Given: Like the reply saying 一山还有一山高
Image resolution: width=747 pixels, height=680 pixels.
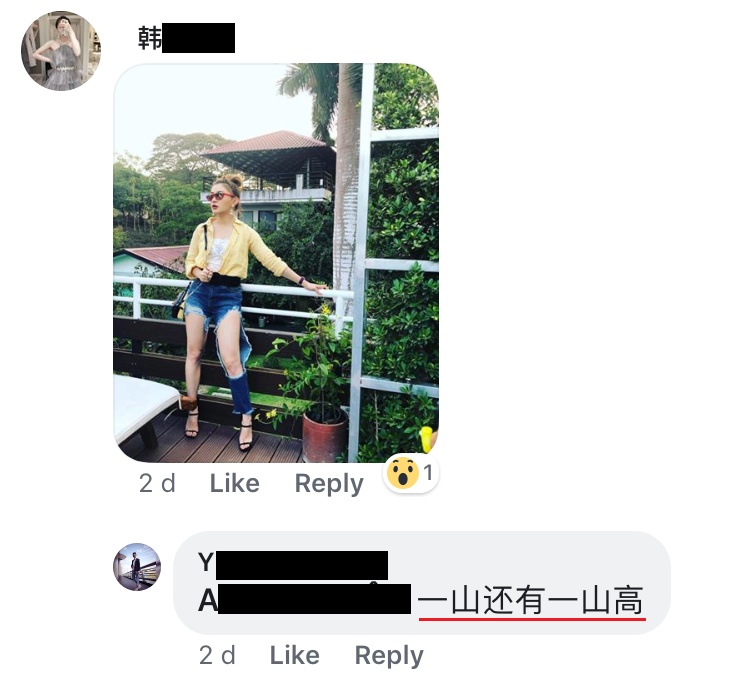Looking at the screenshot, I should point(294,655).
